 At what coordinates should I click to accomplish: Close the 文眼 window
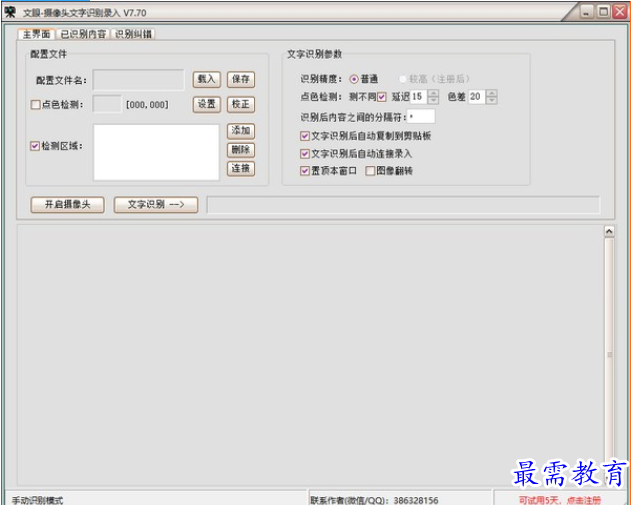click(620, 12)
